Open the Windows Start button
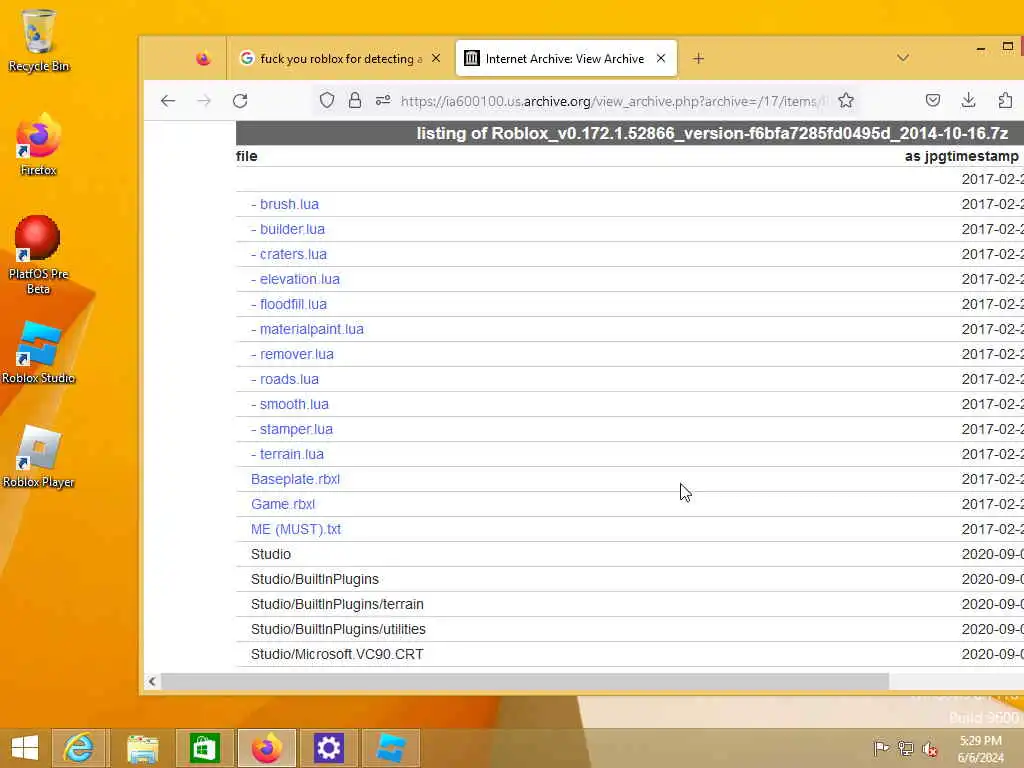This screenshot has width=1024, height=768. pyautogui.click(x=25, y=748)
